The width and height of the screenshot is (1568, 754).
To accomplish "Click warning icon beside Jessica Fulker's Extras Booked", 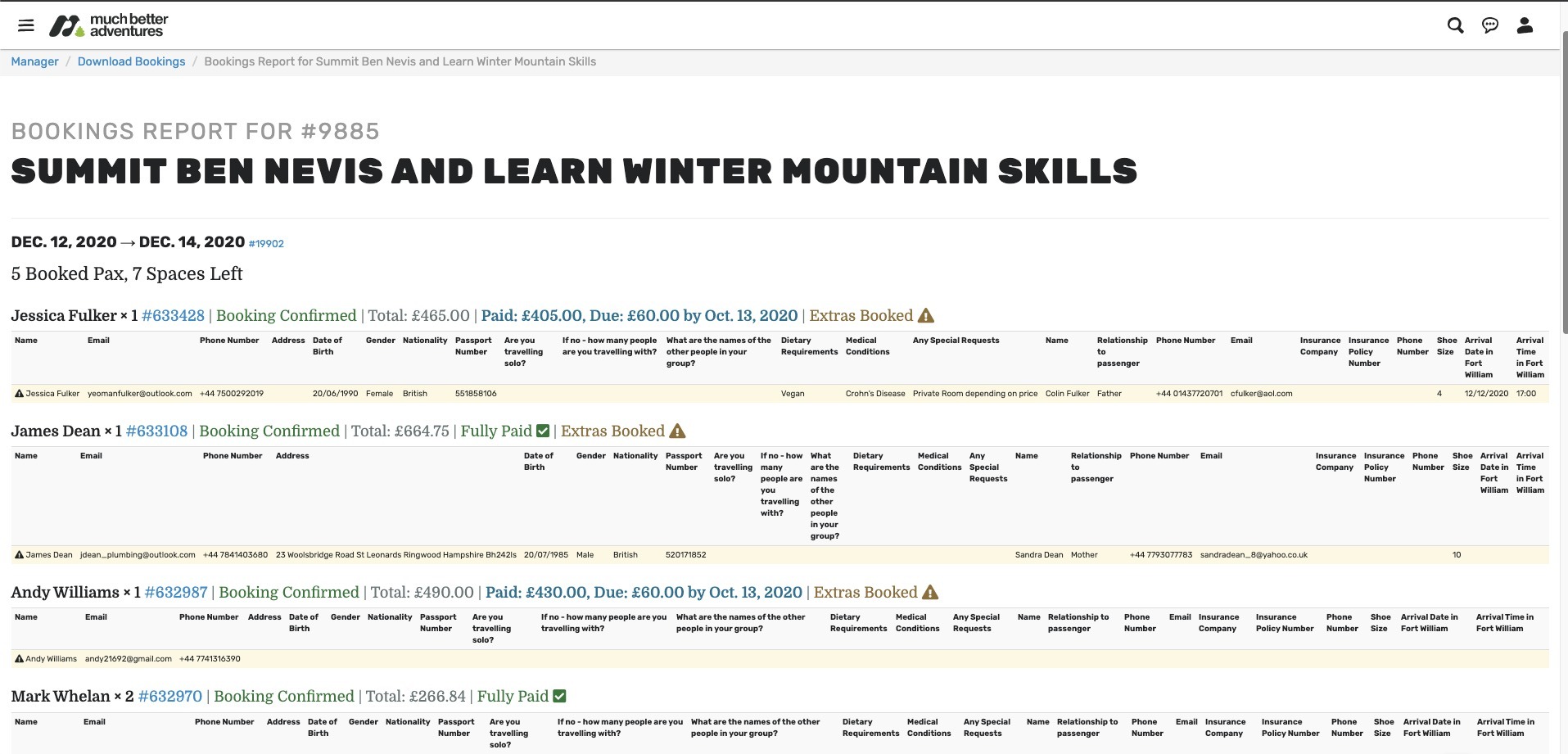I will 926,316.
